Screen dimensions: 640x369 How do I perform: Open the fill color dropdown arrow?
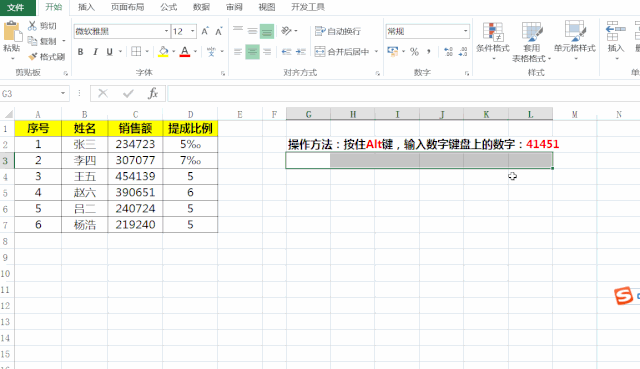173,51
